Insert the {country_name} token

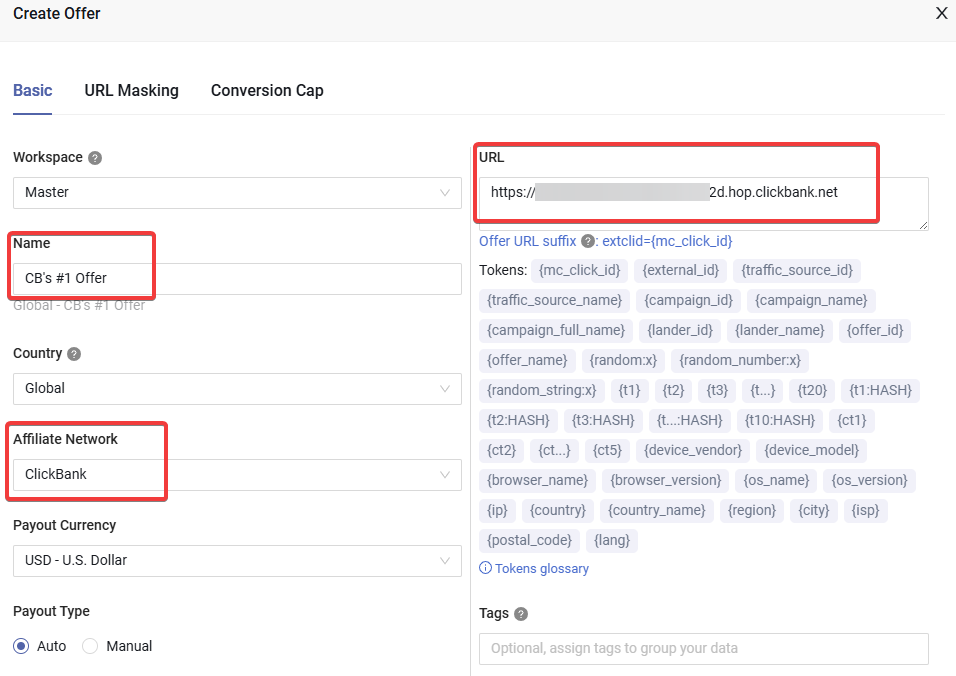(657, 510)
